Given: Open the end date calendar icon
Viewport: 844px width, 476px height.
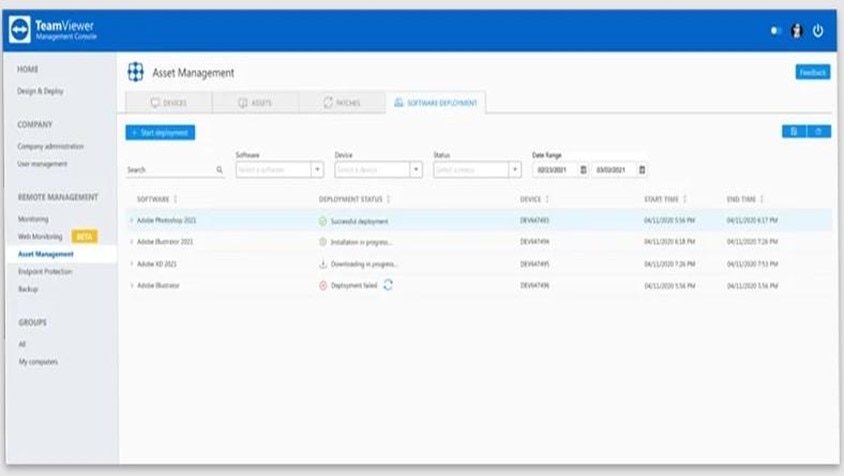Looking at the screenshot, I should (x=642, y=170).
